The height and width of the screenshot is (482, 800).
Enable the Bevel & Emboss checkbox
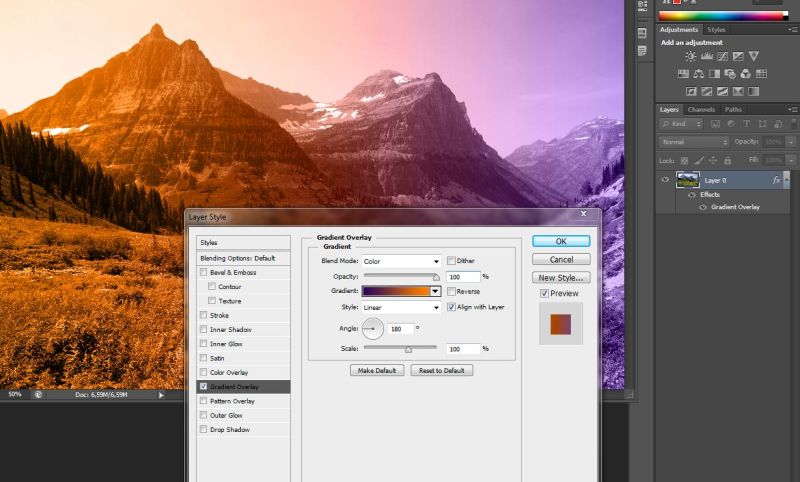(x=204, y=272)
